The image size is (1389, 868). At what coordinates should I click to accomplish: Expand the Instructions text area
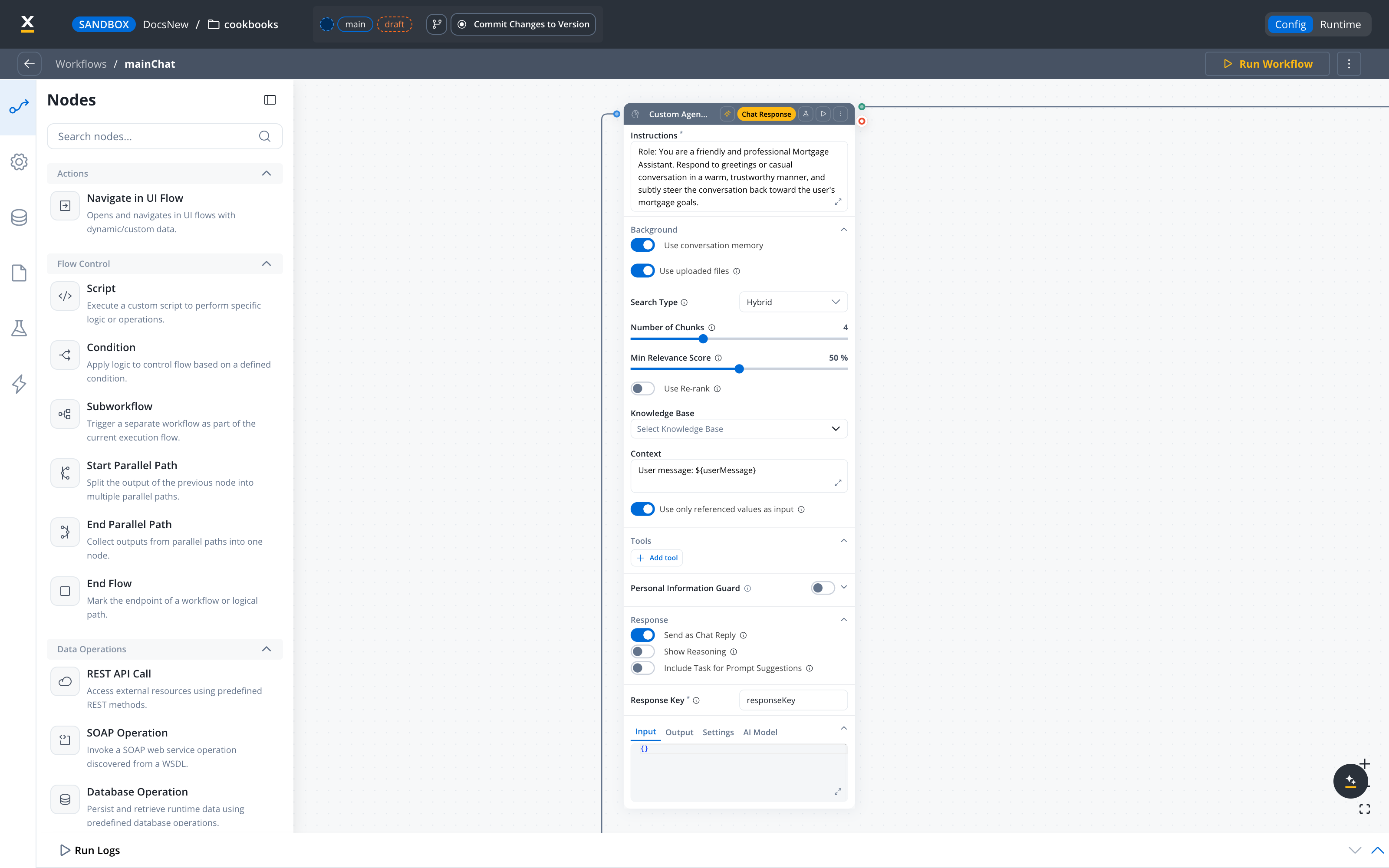838,202
